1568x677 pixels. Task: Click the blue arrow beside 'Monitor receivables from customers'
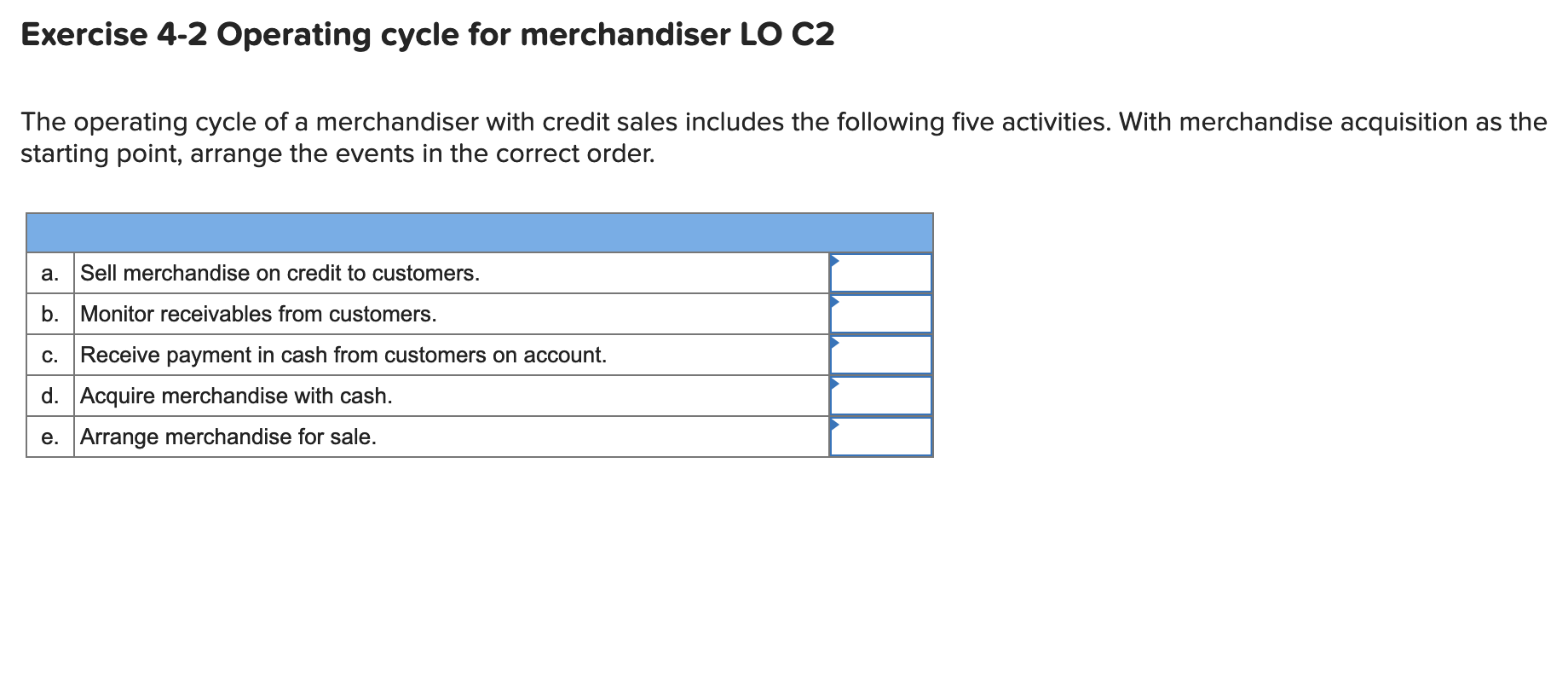833,300
